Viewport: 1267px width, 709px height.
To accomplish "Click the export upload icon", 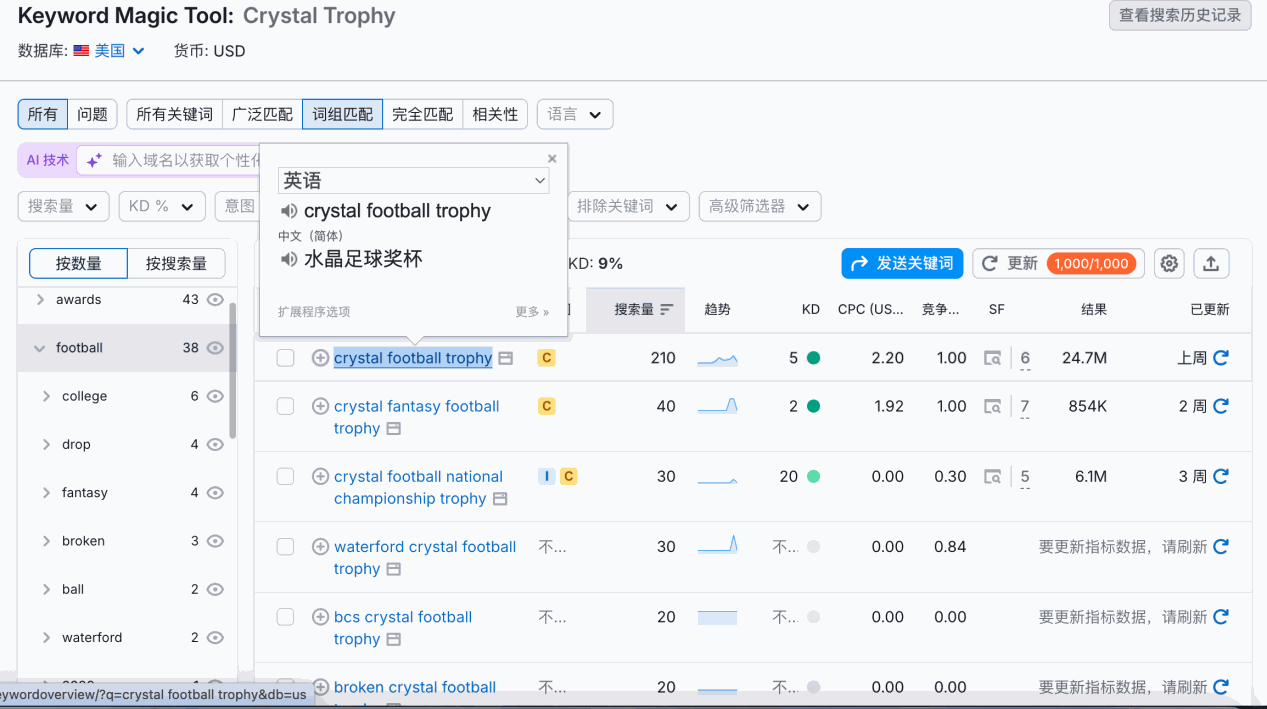I will click(1211, 264).
